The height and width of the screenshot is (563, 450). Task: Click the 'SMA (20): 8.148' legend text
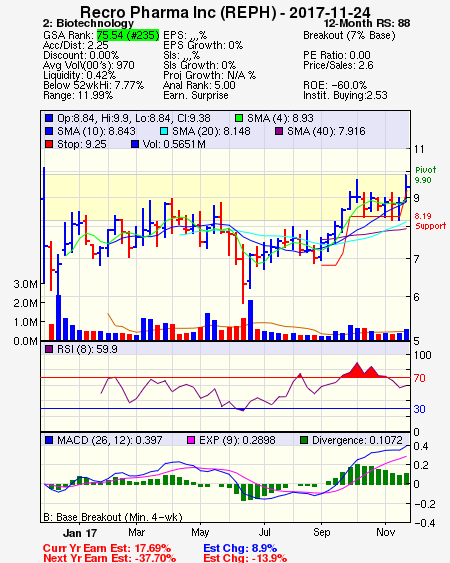[x=211, y=131]
